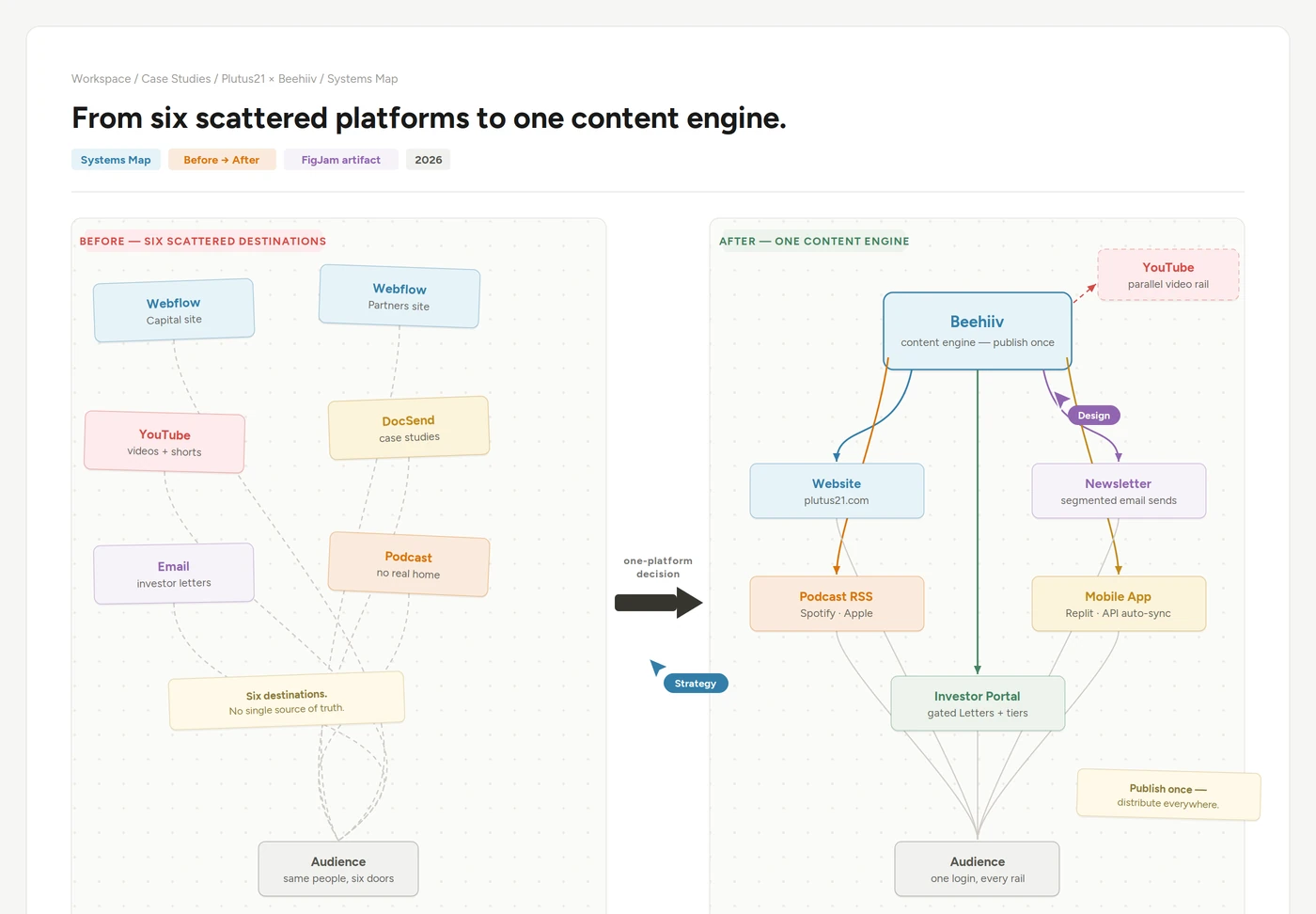Select the Investor Portal node
This screenshot has height=914, width=1316.
point(978,703)
